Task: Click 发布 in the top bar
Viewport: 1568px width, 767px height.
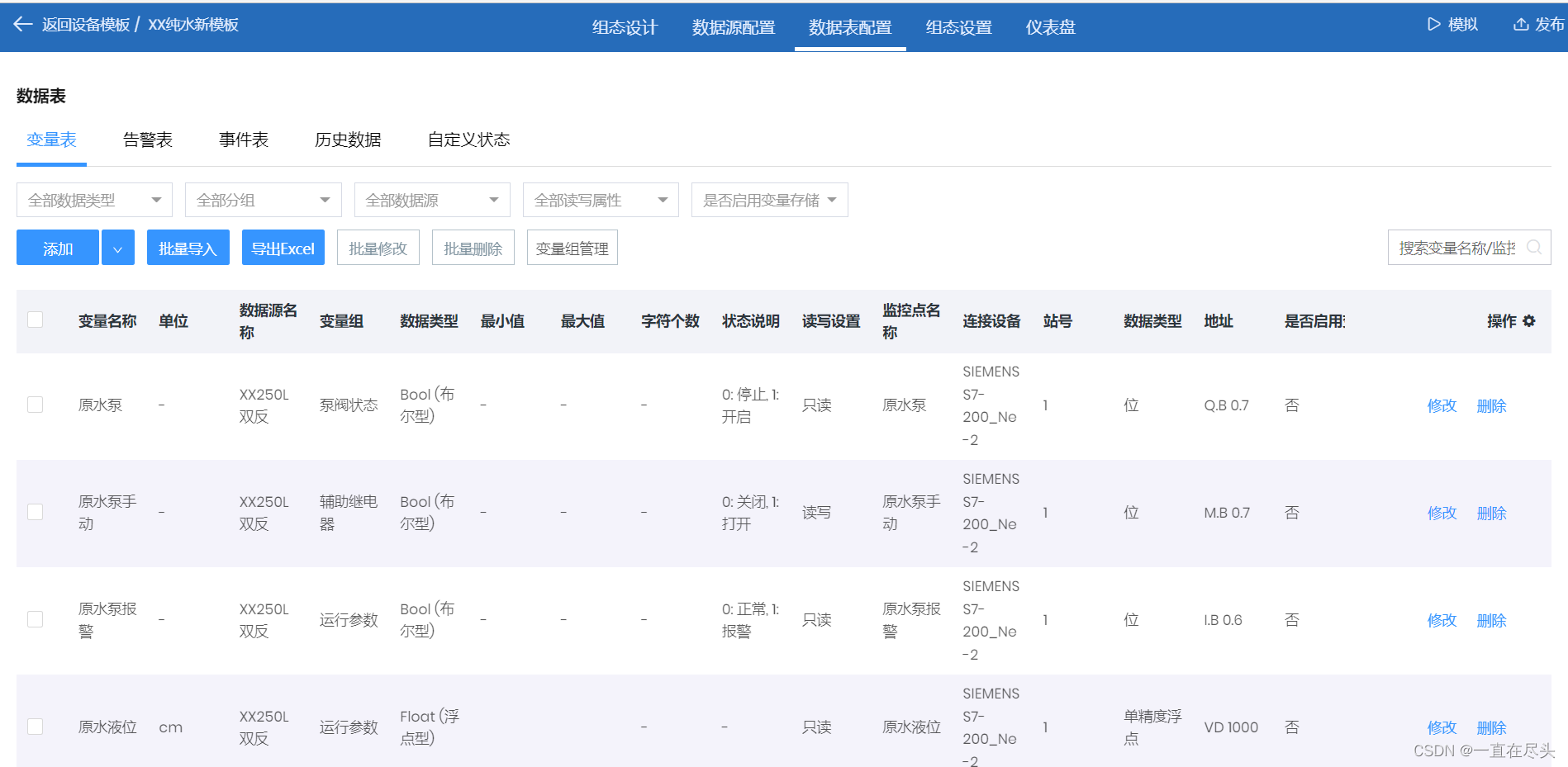Action: (x=1549, y=25)
